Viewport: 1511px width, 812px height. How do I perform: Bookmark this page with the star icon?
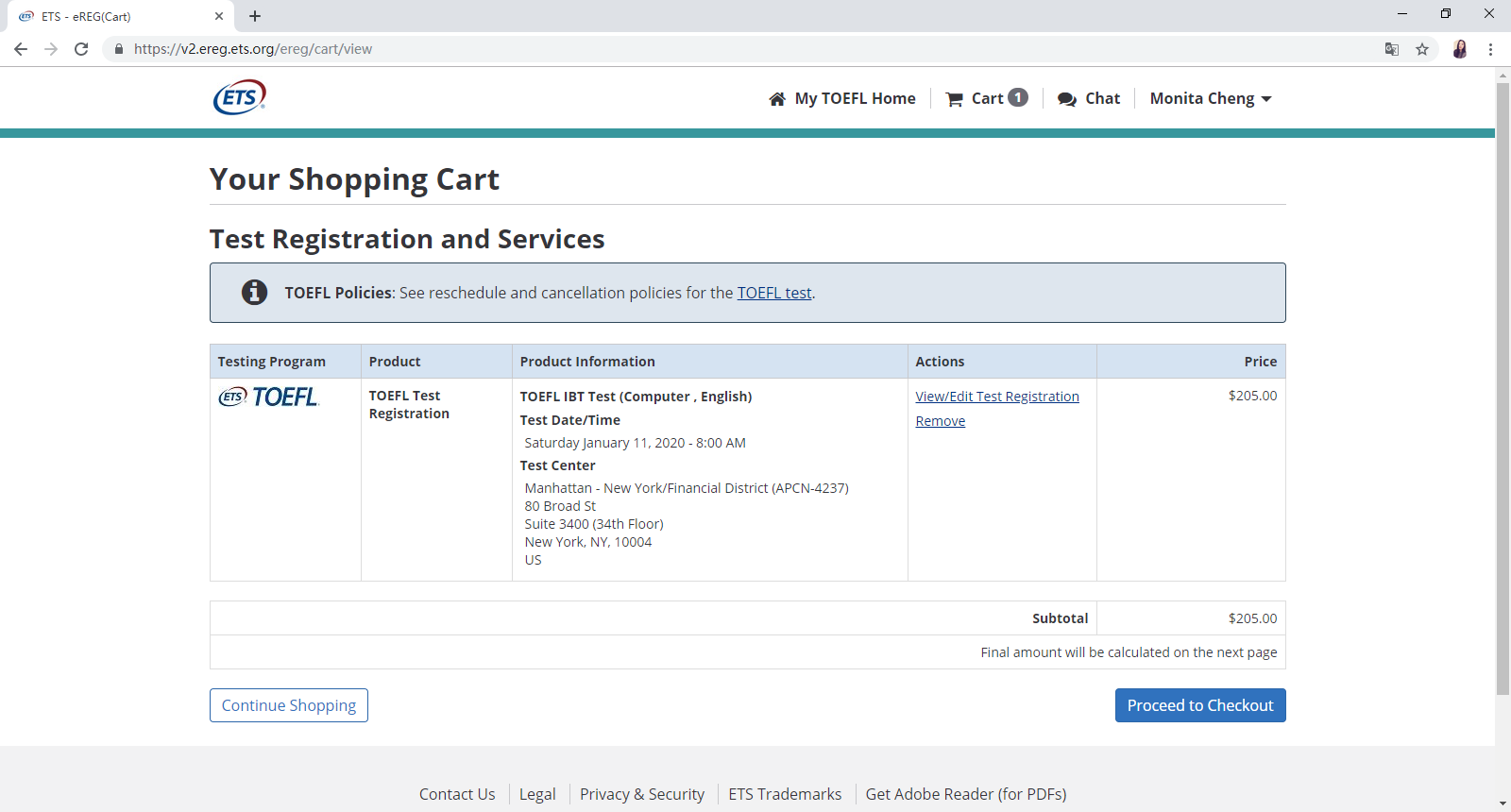[x=1422, y=49]
